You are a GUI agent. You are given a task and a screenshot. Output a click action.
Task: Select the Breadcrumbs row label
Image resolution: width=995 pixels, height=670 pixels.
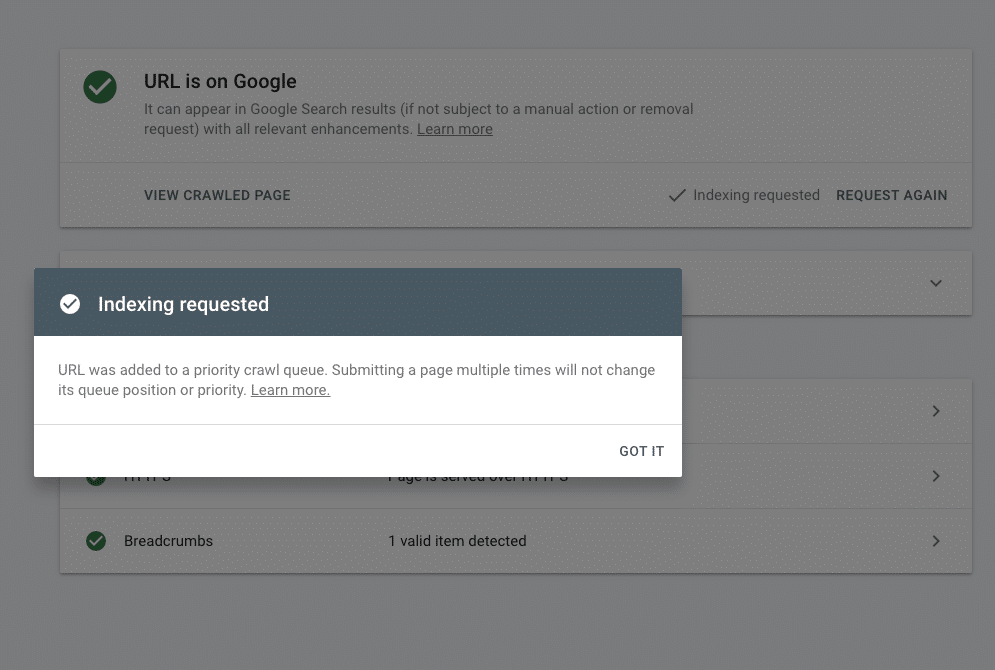point(168,541)
